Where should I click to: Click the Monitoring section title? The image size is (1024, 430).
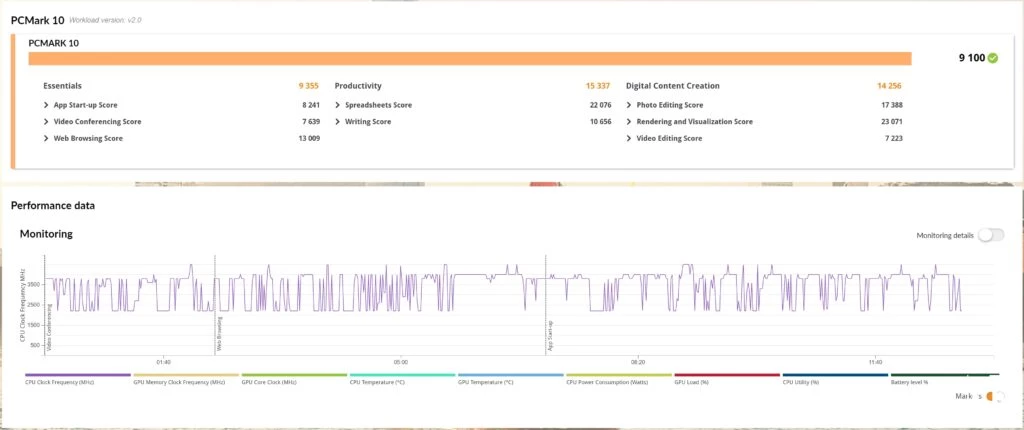46,234
